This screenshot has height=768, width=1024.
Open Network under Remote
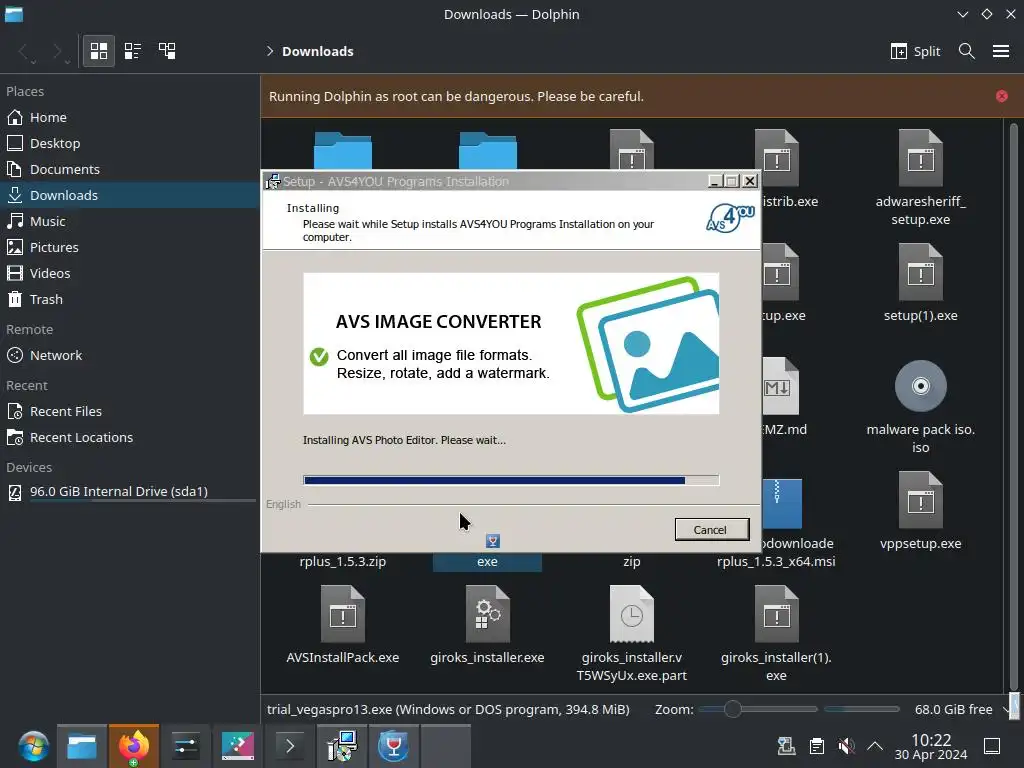(x=130, y=356)
